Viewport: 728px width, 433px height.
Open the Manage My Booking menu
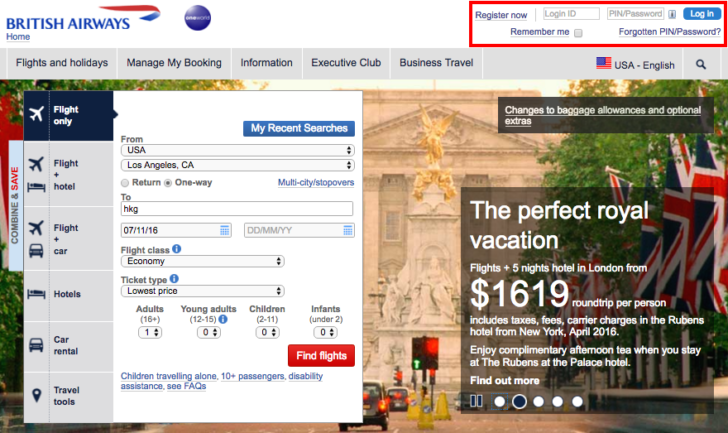pos(174,63)
